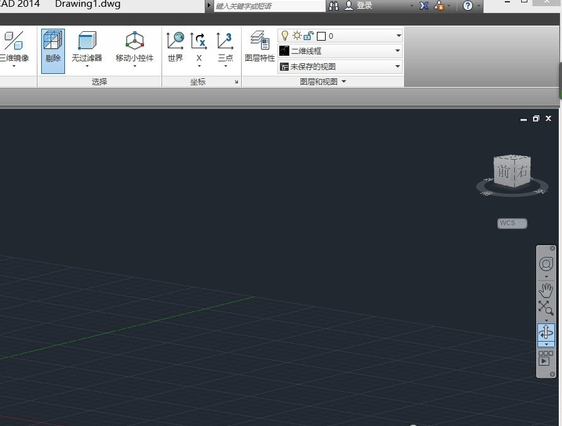Expand the 移动小控件 dropdown arrow
The width and height of the screenshot is (562, 426).
134,66
